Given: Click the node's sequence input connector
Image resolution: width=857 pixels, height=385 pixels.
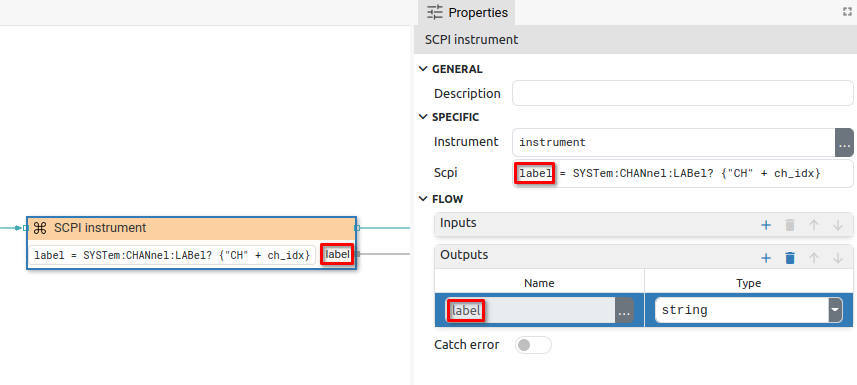Looking at the screenshot, I should (25, 228).
